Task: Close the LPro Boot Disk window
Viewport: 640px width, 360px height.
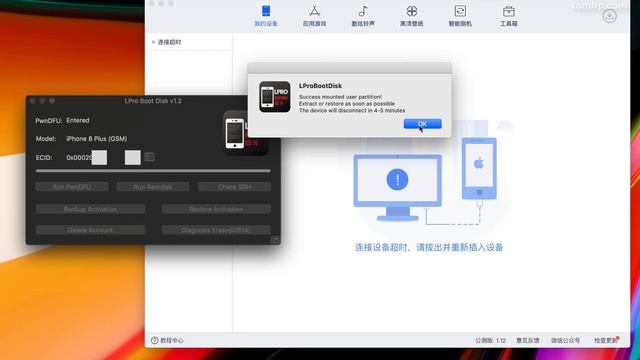Action: pyautogui.click(x=33, y=101)
